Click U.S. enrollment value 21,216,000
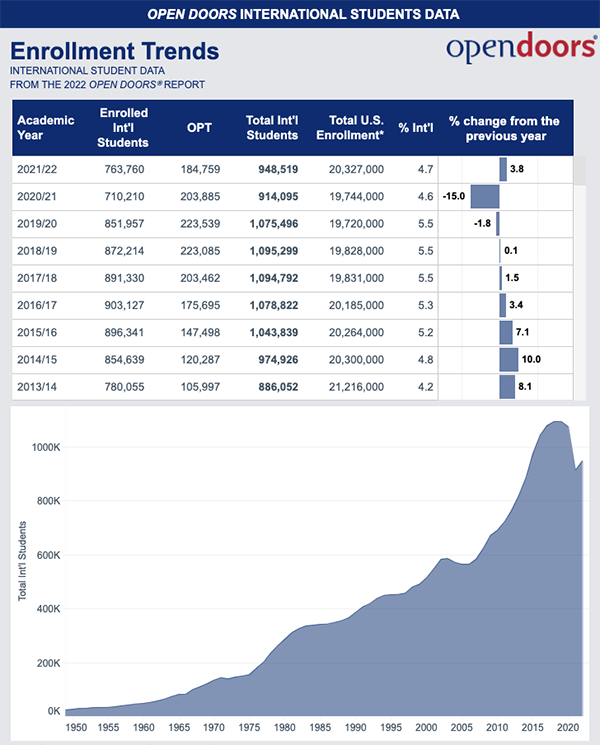This screenshot has height=745, width=600. pos(356,387)
